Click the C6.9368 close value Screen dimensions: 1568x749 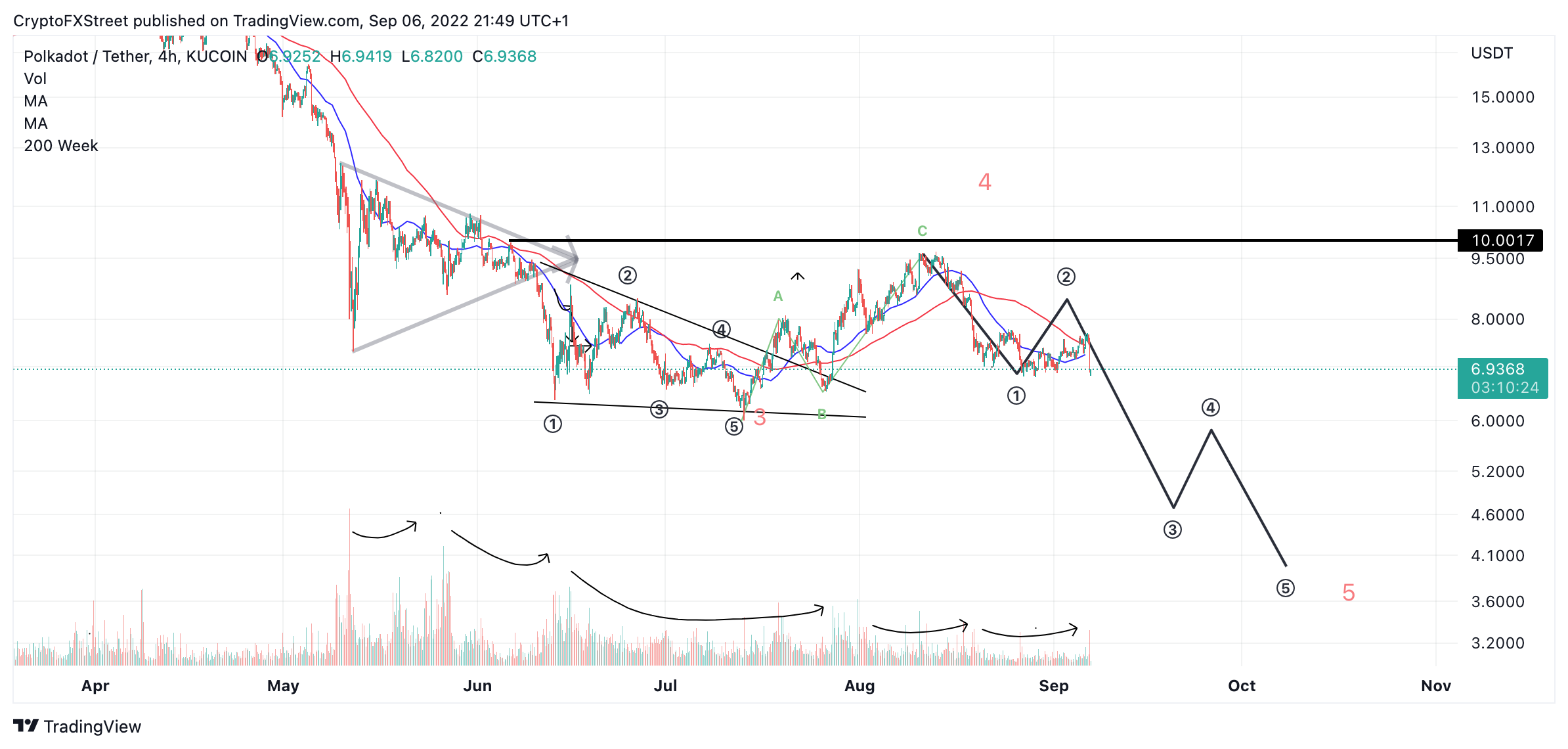(x=504, y=57)
